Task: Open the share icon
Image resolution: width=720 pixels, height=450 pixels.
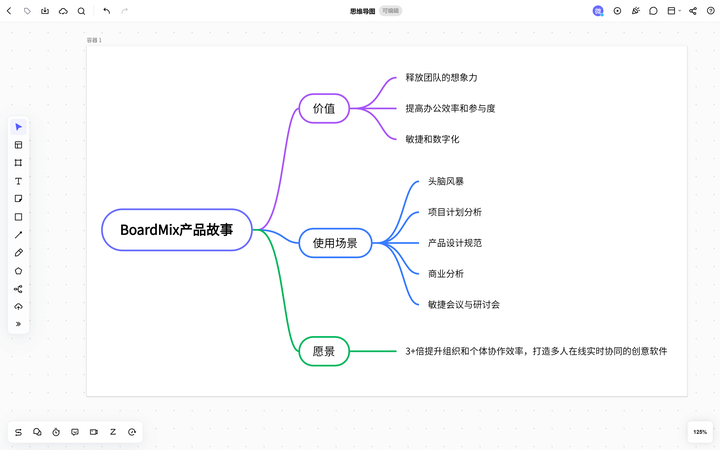Action: click(693, 11)
